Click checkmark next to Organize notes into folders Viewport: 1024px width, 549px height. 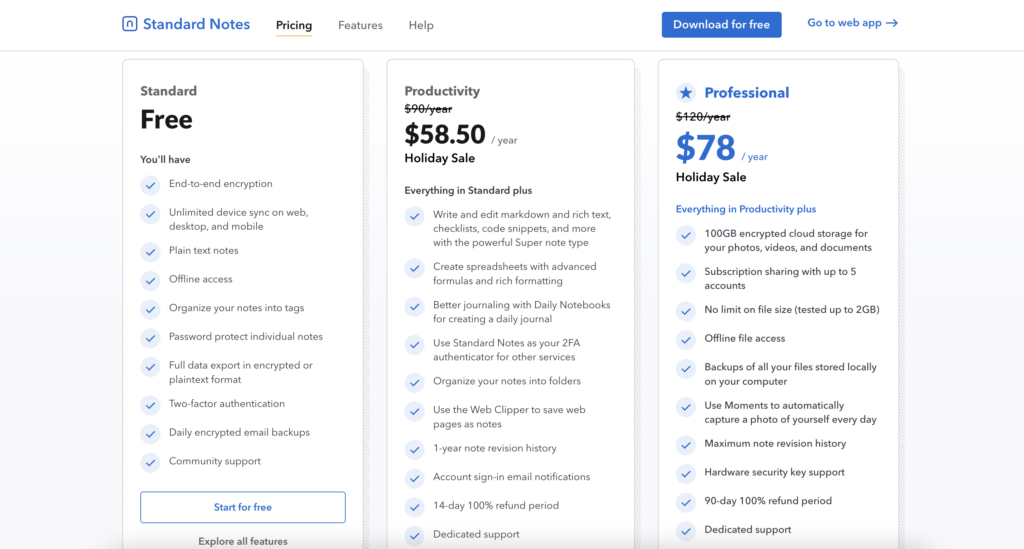[x=414, y=382]
